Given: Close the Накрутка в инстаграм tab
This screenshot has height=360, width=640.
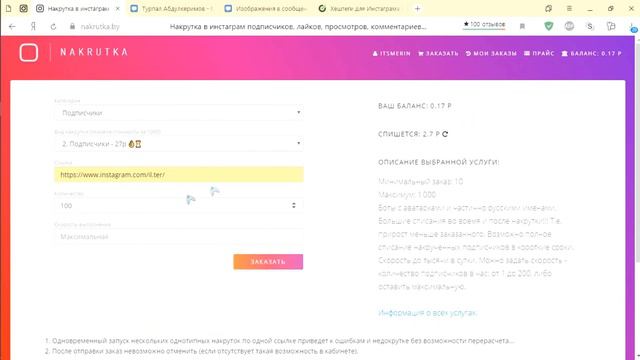Looking at the screenshot, I should [118, 9].
